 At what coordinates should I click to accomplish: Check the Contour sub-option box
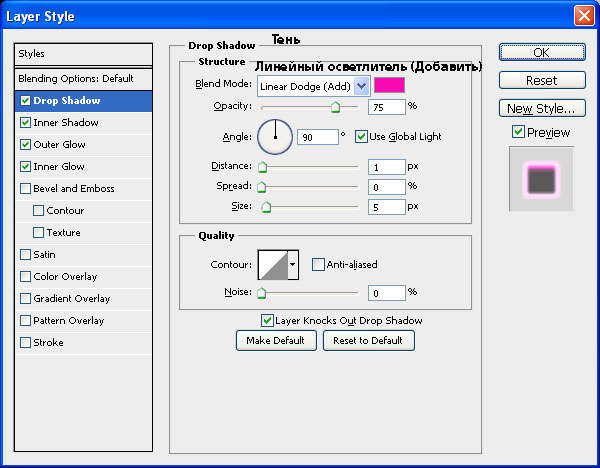pos(38,210)
